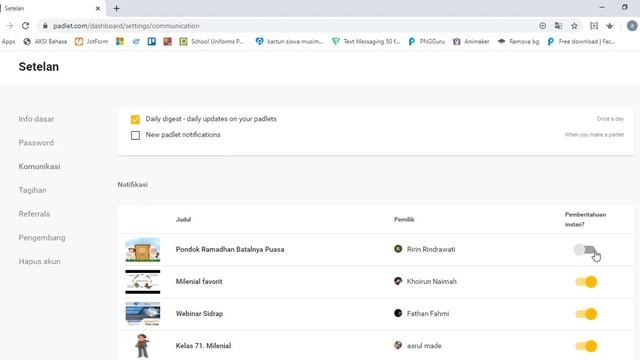Reload the page with the refresh icon
Screen dimensions: 640x360
[25, 26]
